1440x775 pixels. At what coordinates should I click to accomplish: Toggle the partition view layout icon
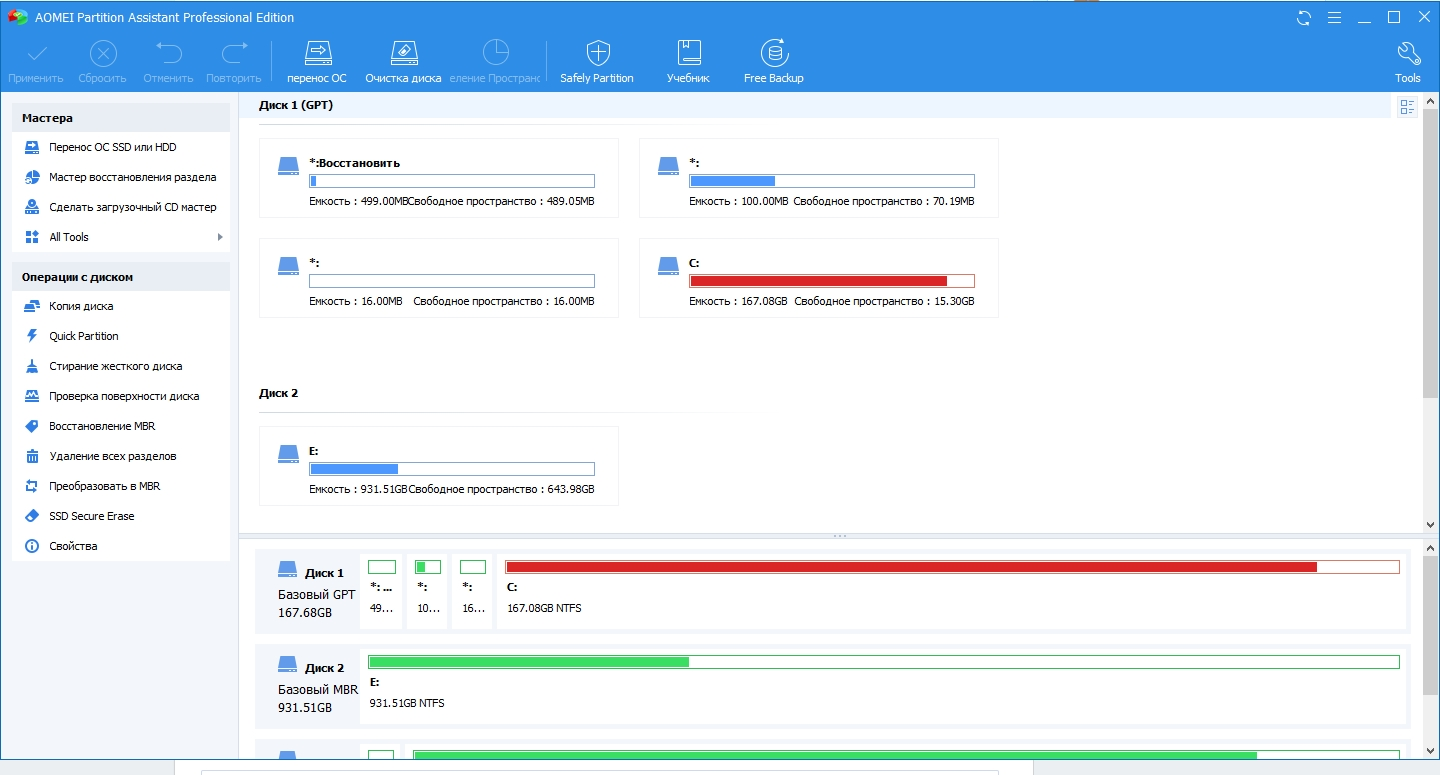point(1407,107)
